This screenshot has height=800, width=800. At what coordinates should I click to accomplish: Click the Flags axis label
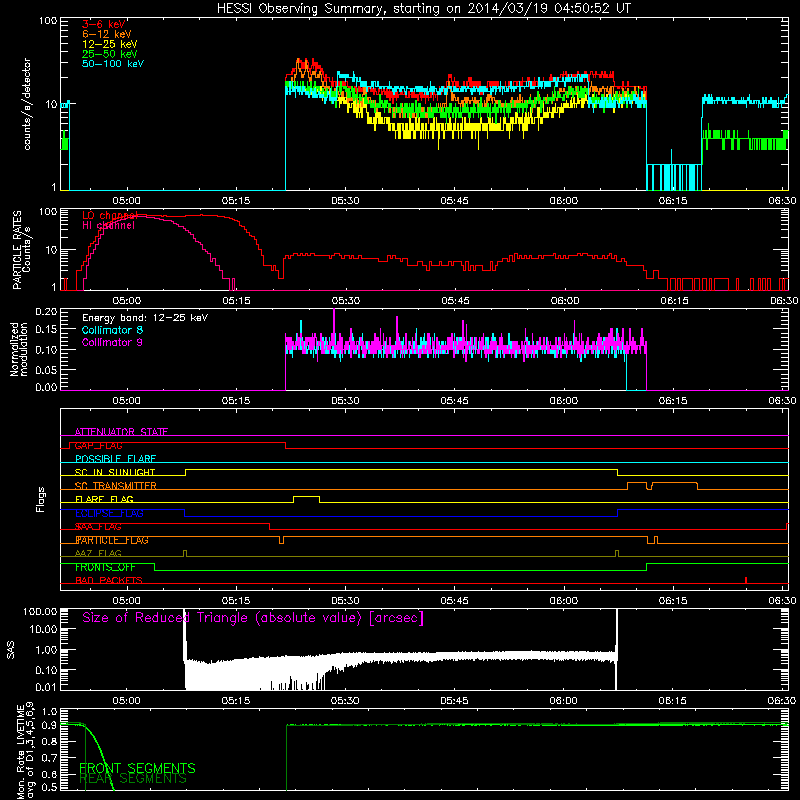pyautogui.click(x=41, y=499)
